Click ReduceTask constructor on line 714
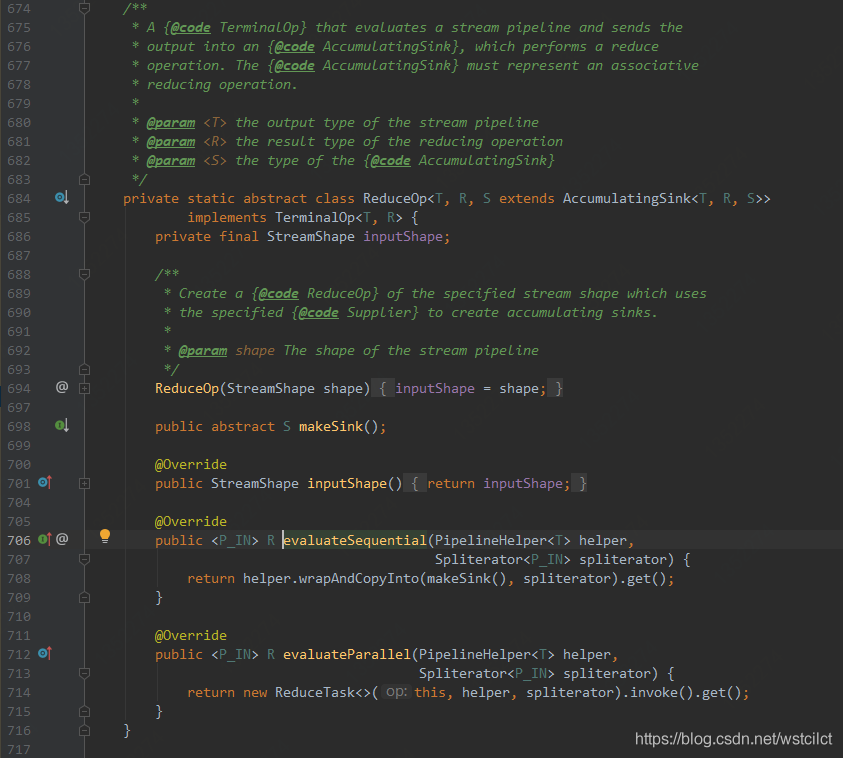This screenshot has width=843, height=758. point(315,693)
